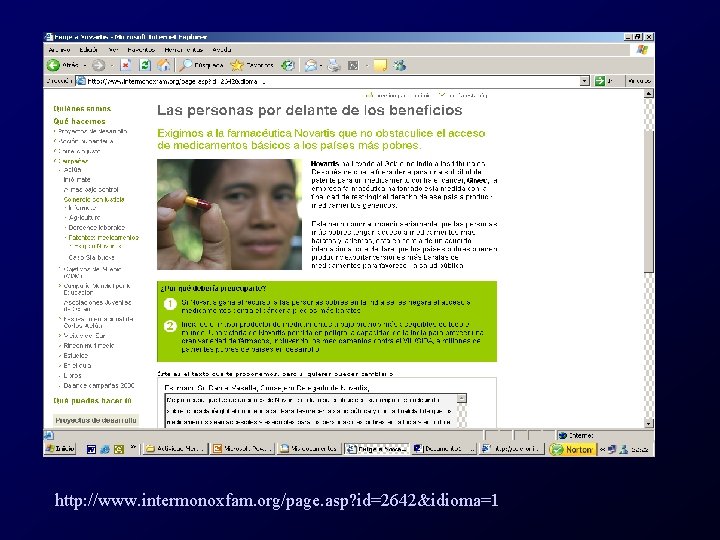Click the page scrollbar up arrow
Image resolution: width=720 pixels, height=540 pixels.
(x=648, y=94)
